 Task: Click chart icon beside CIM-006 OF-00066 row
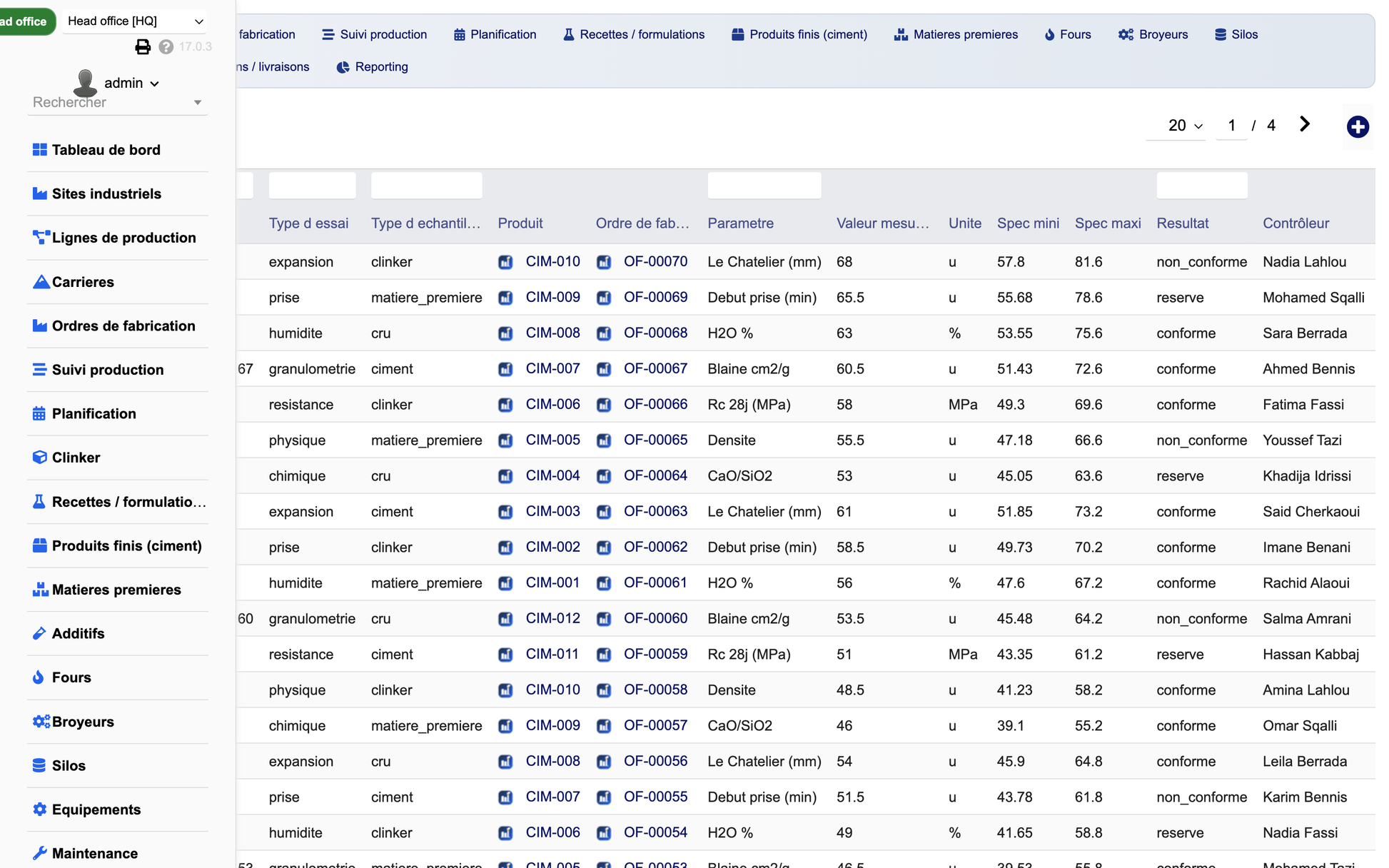pyautogui.click(x=505, y=405)
